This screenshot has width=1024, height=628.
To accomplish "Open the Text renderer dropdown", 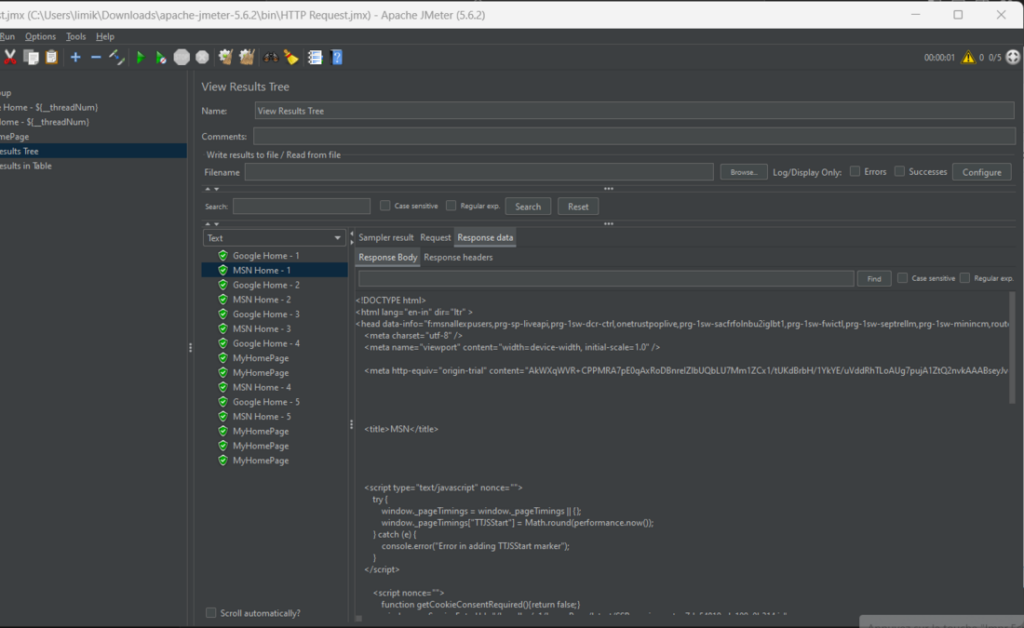I will (274, 238).
